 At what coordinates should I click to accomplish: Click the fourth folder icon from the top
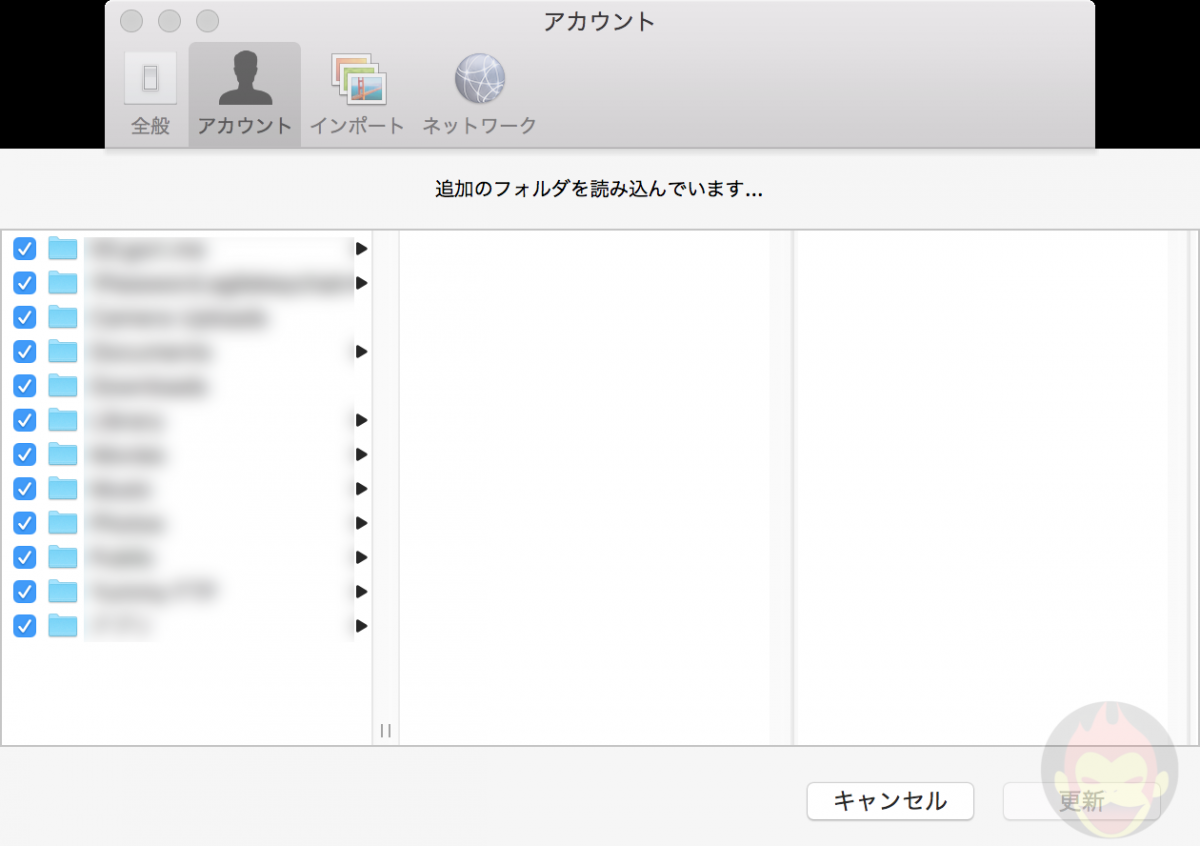pyautogui.click(x=62, y=351)
